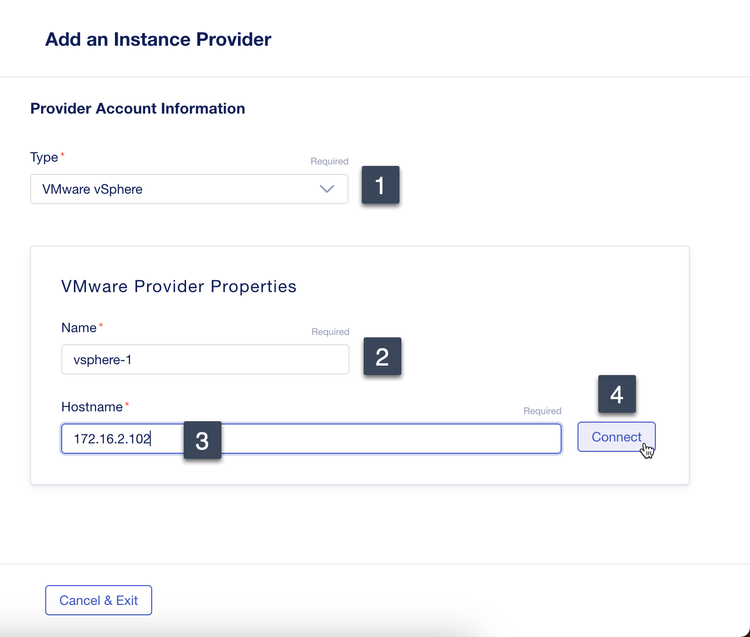This screenshot has height=637, width=750.
Task: Click callout badge 4 above Connect
Action: (x=617, y=395)
